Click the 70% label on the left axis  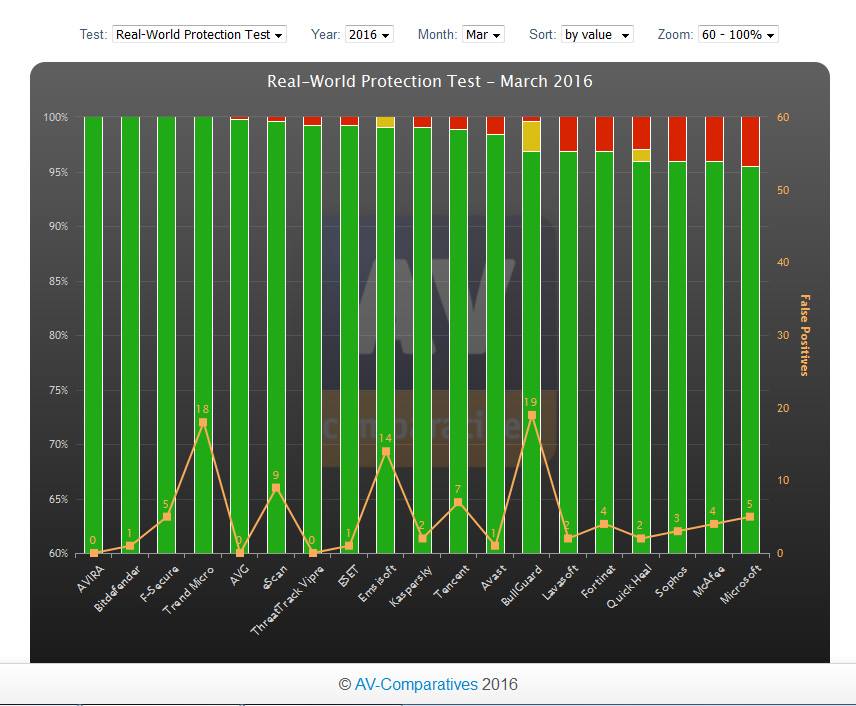pyautogui.click(x=58, y=444)
